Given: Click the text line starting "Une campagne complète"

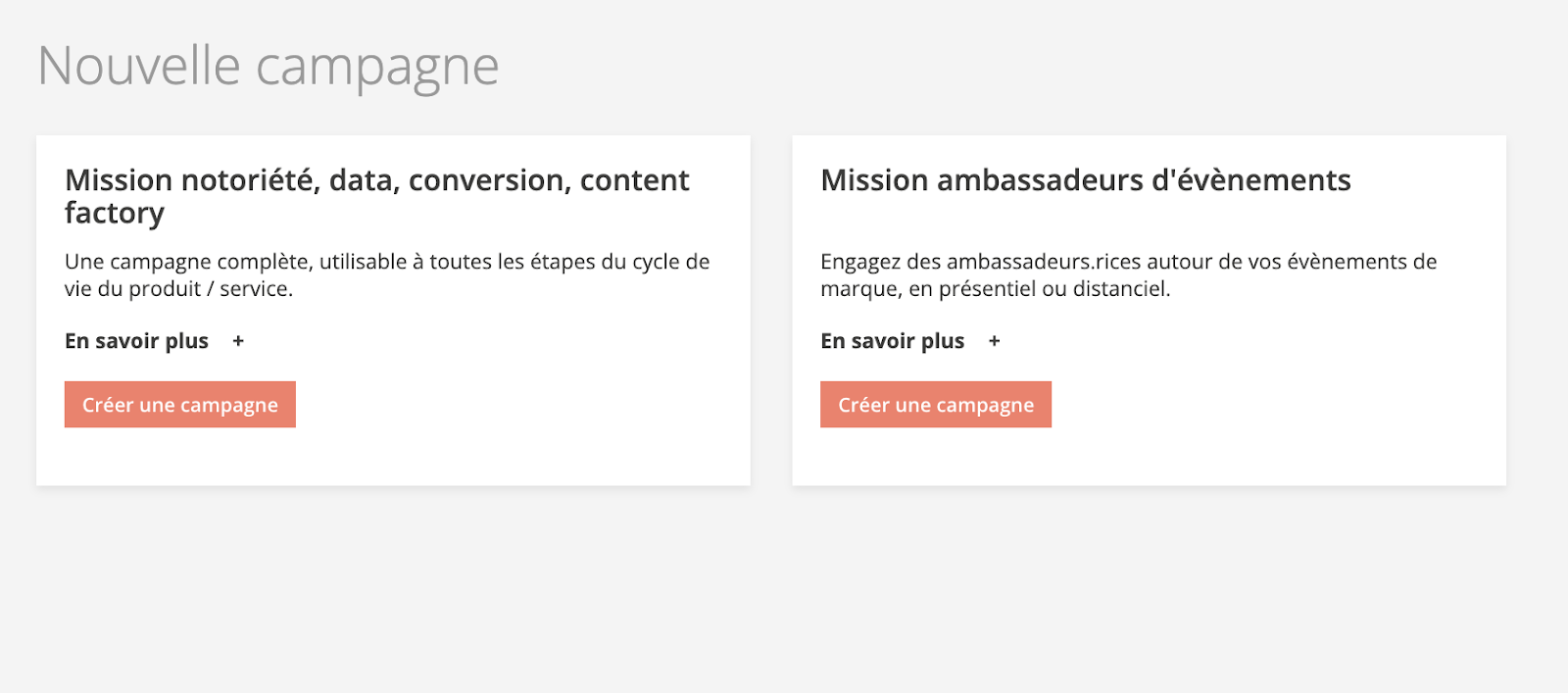Looking at the screenshot, I should pyautogui.click(x=386, y=262).
